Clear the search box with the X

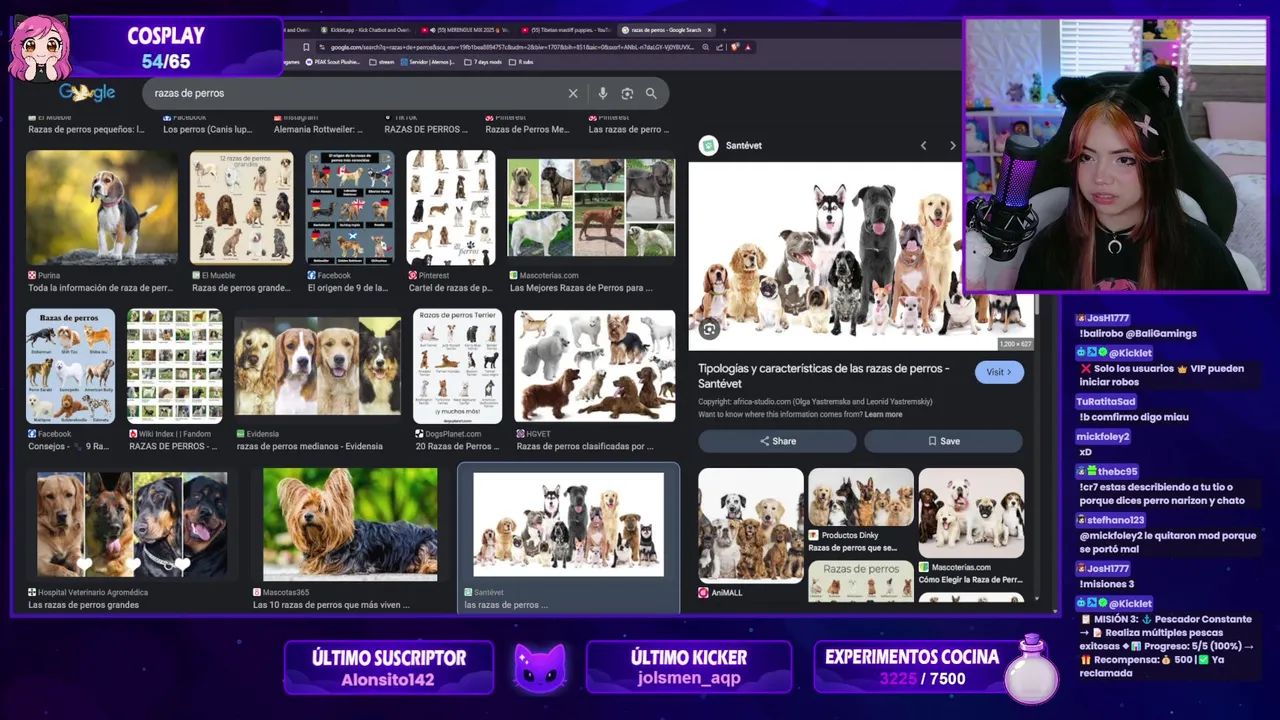tap(573, 93)
